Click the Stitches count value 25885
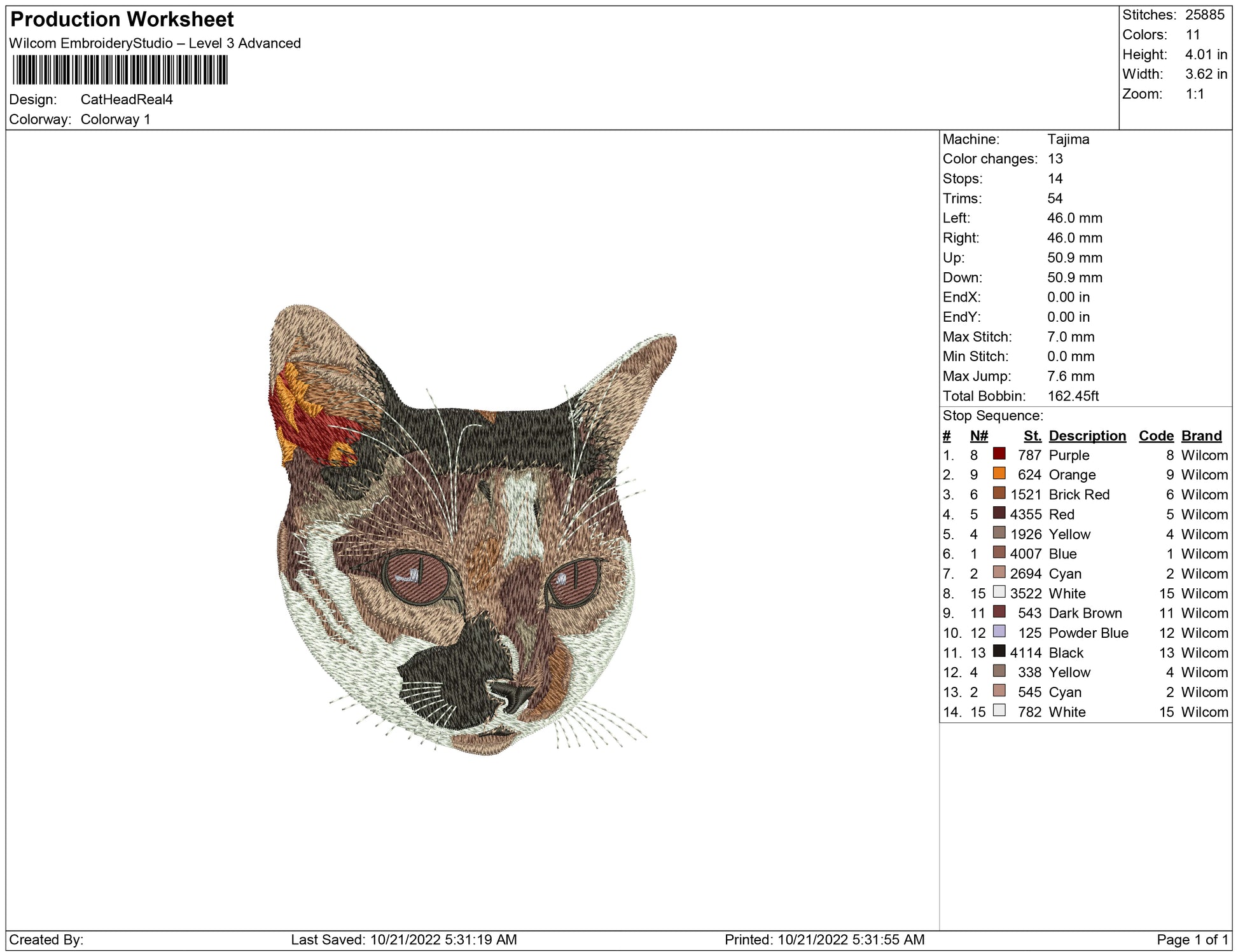Viewport: 1238px width, 952px height. tap(1204, 15)
